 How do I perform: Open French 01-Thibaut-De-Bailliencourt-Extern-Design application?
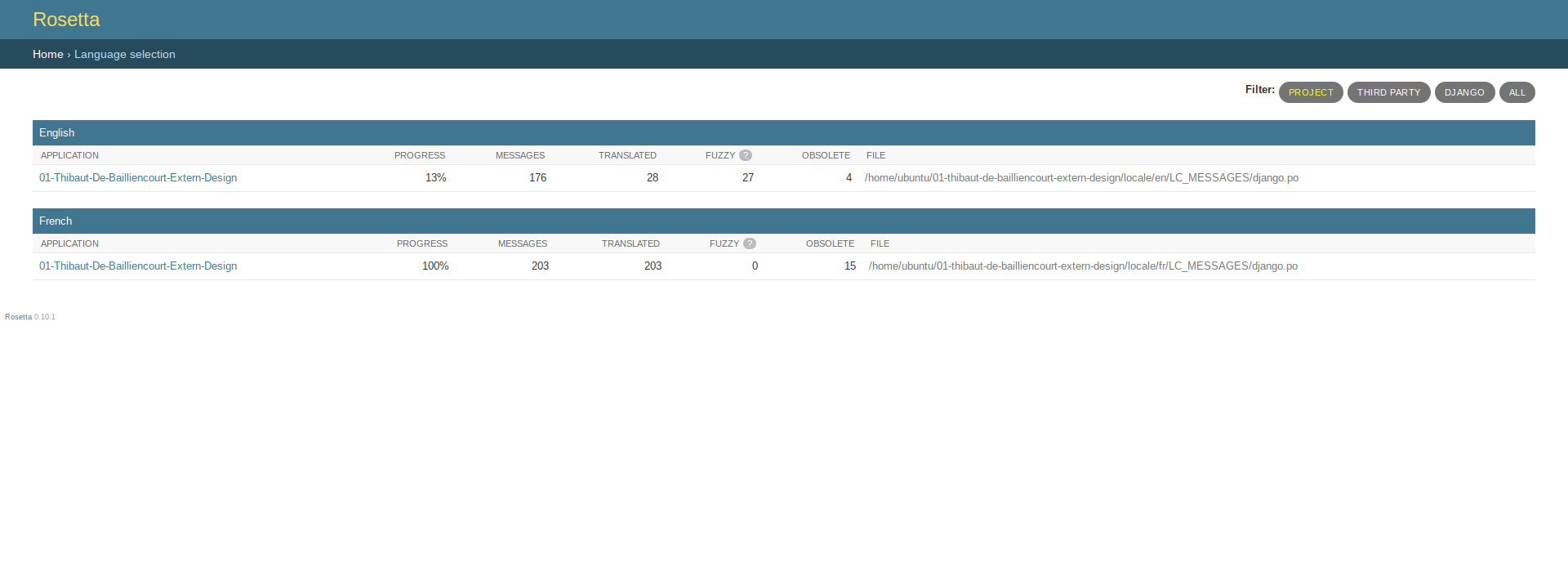[138, 266]
